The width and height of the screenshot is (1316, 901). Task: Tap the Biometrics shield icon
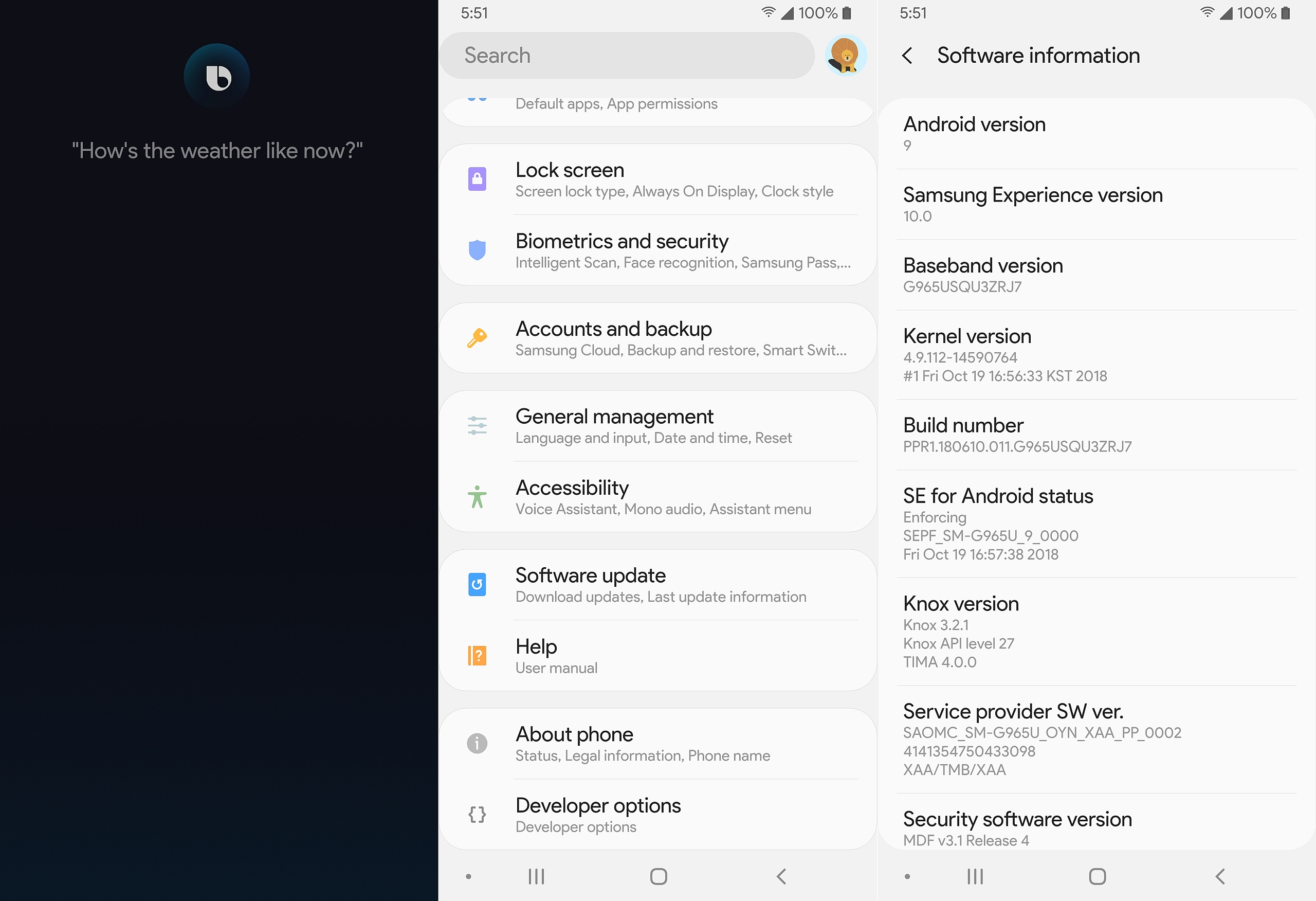478,250
